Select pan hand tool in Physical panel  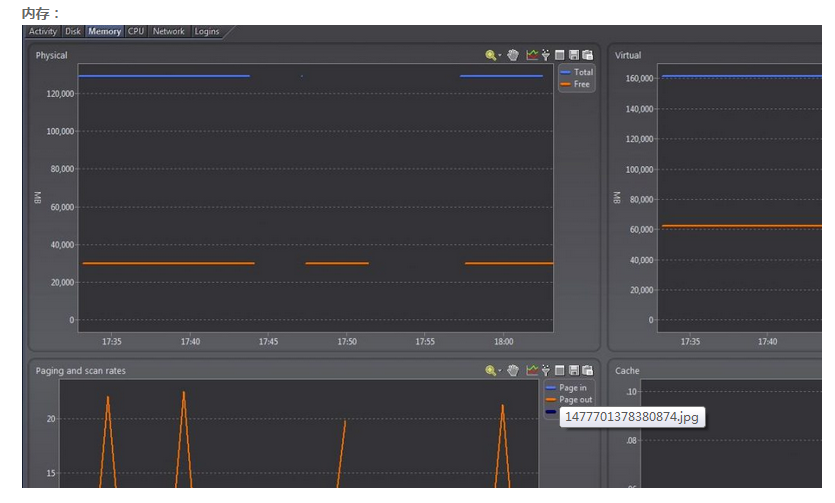tap(513, 55)
